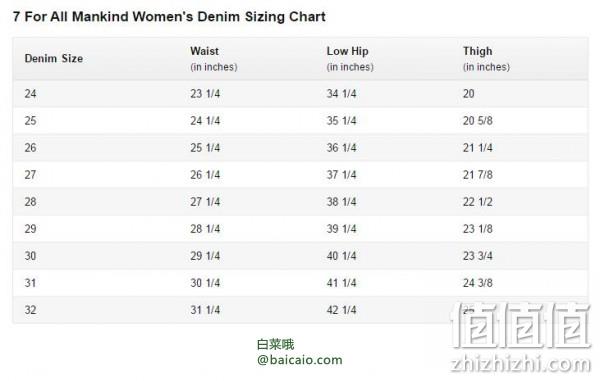The height and width of the screenshot is (381, 600).
Task: Click thigh value 20 5/8
Action: click(478, 121)
